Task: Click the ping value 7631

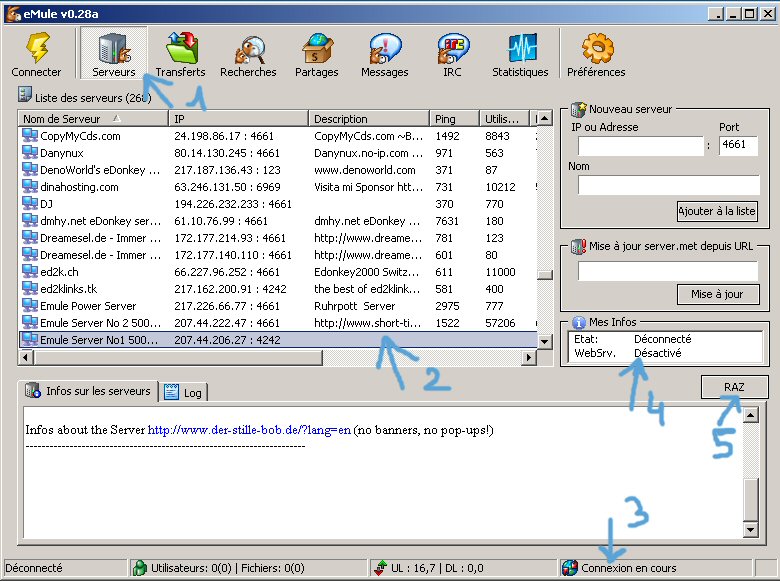Action: pos(447,221)
